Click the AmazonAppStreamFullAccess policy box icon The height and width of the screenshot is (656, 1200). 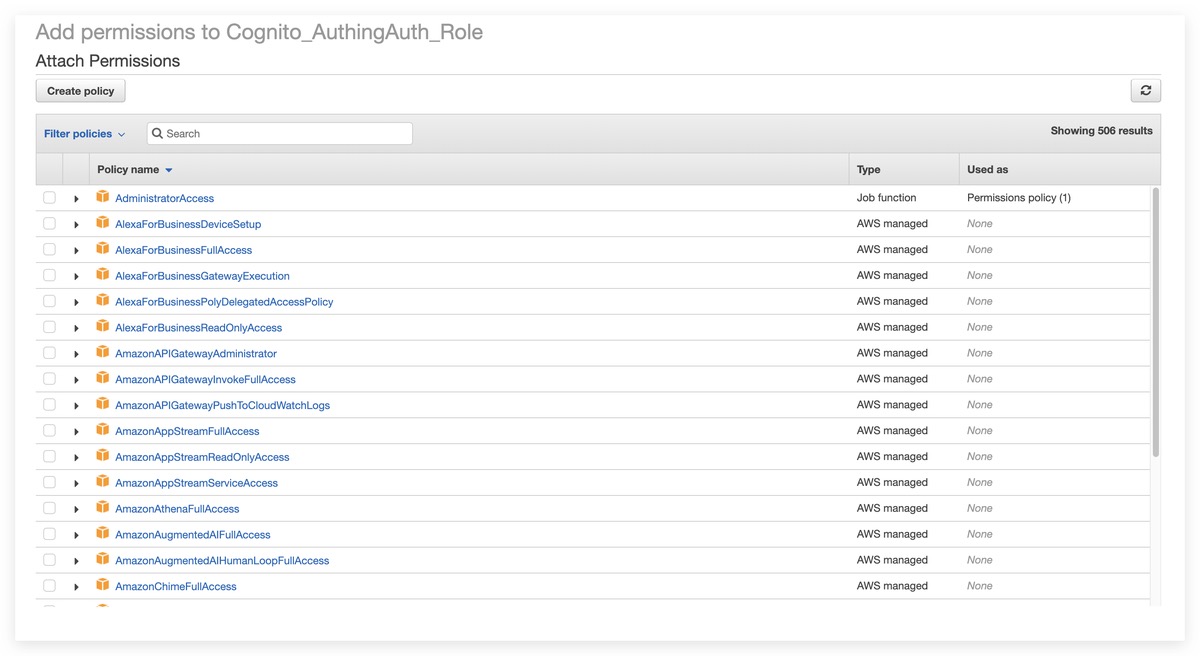point(102,430)
